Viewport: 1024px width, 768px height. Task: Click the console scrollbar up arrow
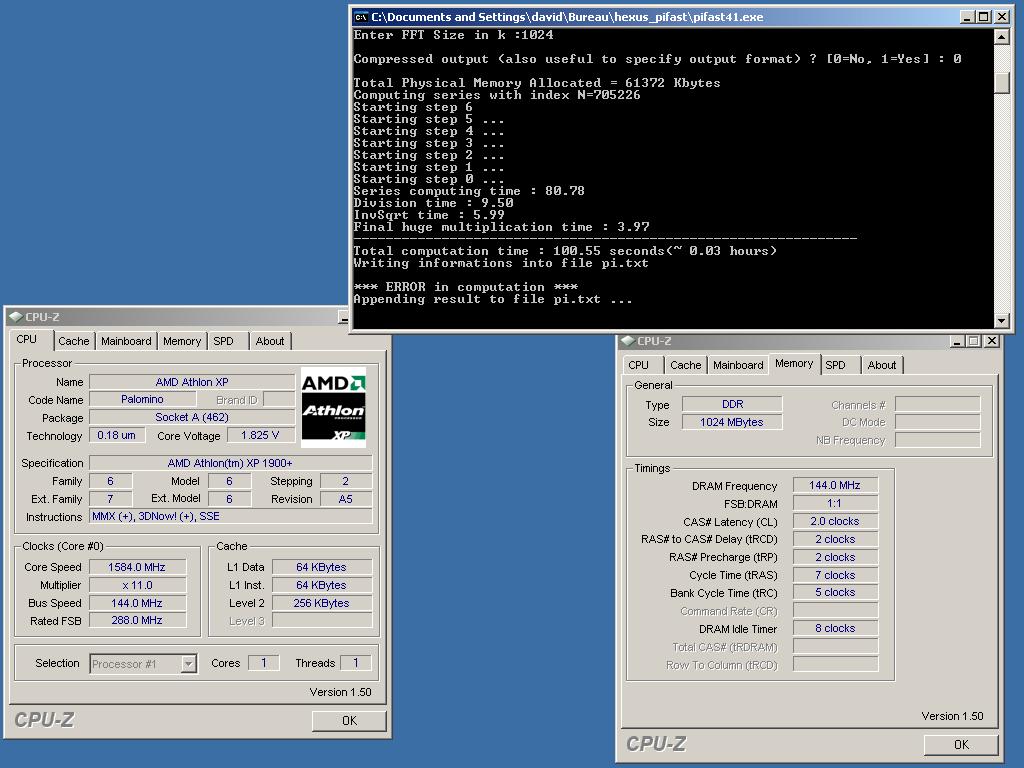(x=1001, y=37)
